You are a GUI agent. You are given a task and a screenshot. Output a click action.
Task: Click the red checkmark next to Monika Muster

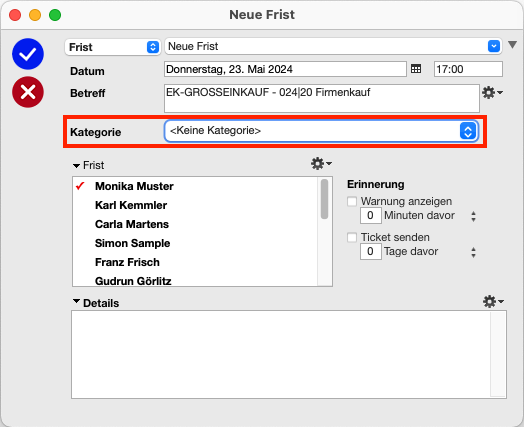coord(80,186)
